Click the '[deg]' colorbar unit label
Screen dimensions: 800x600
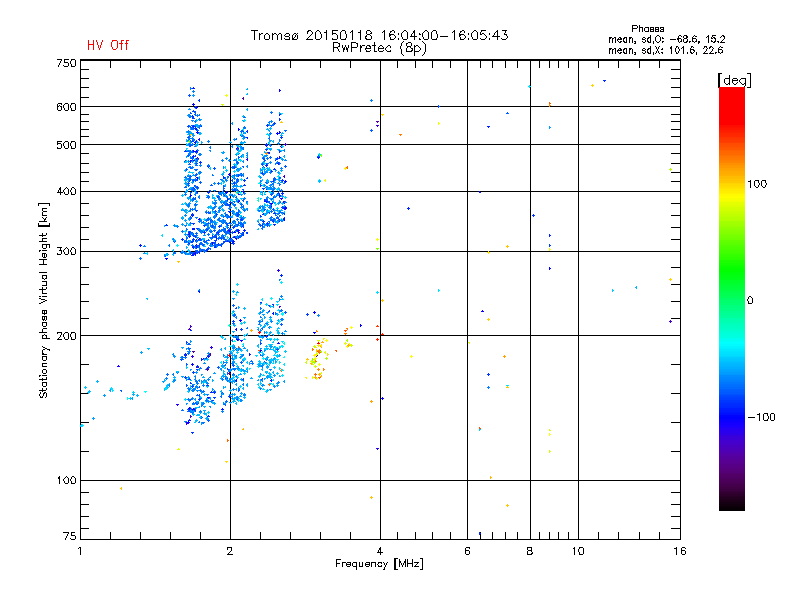tap(734, 80)
